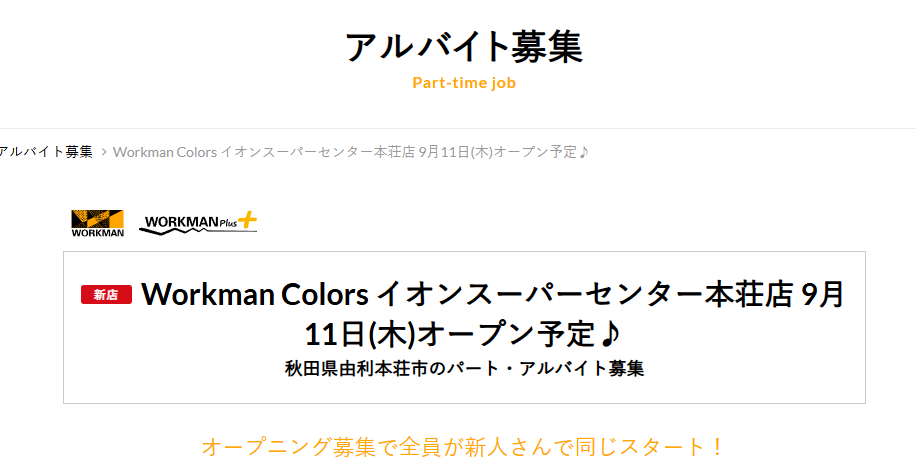Click the orange オープニング募集 announcement text
The image size is (916, 469).
[x=464, y=446]
